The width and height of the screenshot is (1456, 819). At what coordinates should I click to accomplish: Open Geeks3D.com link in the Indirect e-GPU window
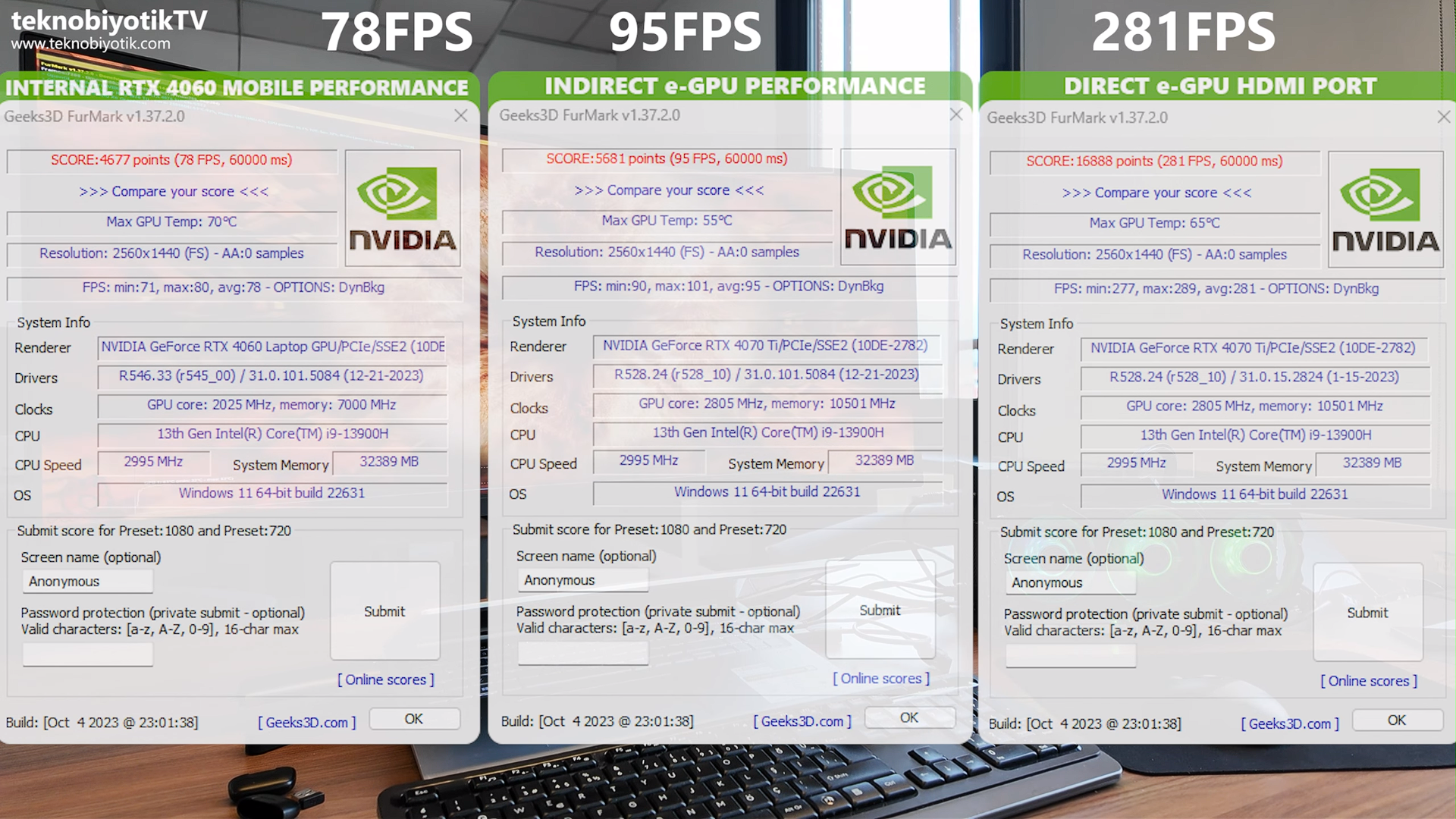click(x=802, y=720)
